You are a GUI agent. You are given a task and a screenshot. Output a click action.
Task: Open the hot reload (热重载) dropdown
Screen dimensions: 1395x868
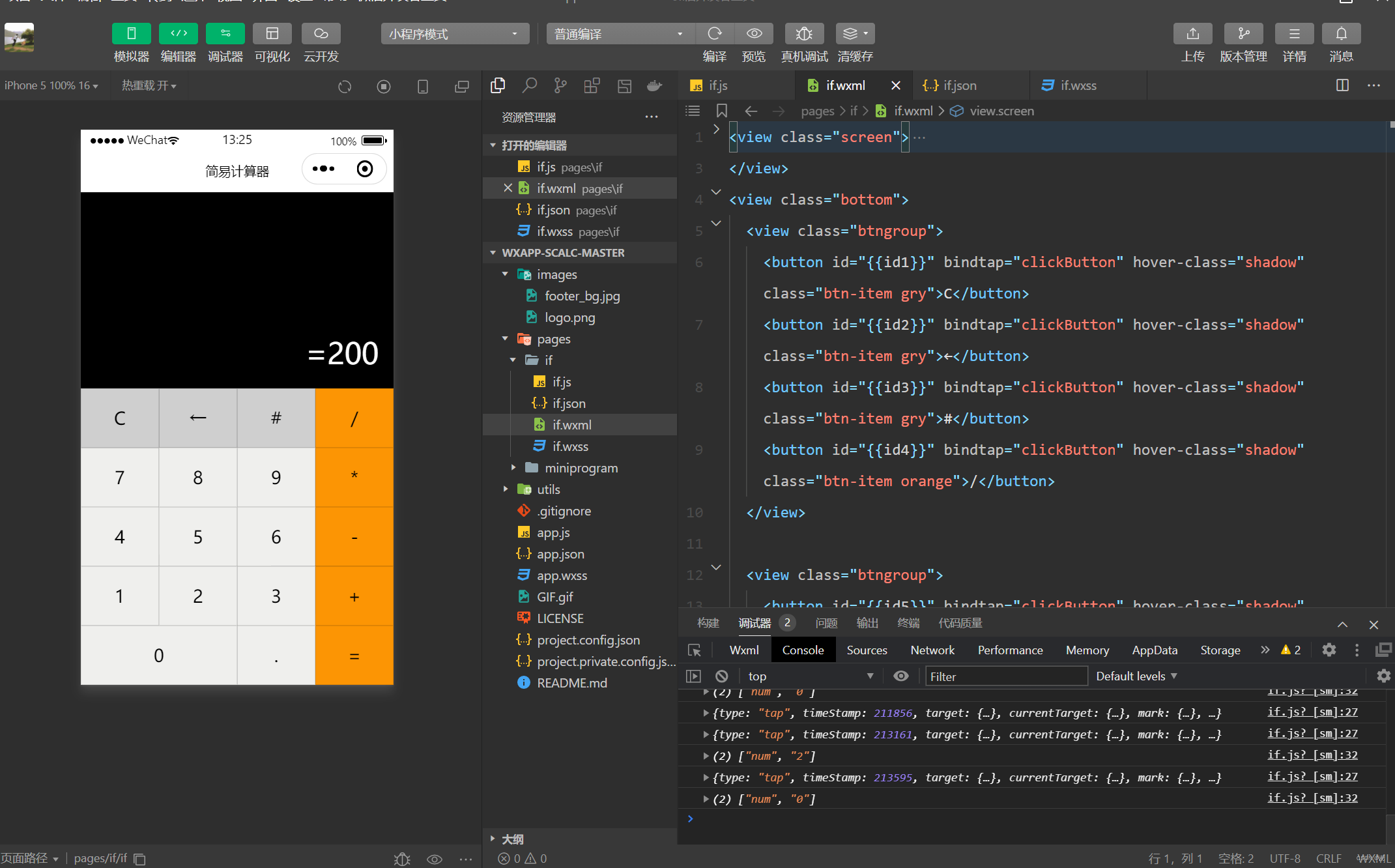tap(149, 85)
